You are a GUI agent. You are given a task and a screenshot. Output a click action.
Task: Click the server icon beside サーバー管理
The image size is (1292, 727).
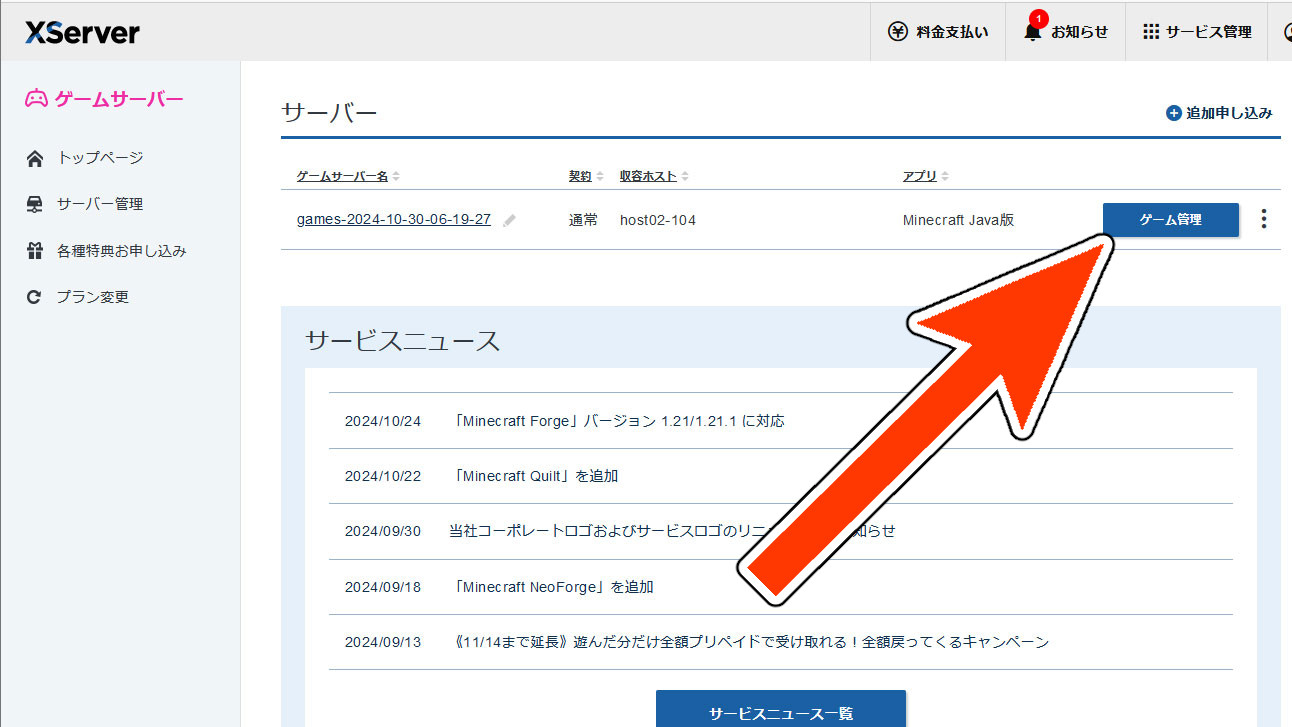point(35,204)
